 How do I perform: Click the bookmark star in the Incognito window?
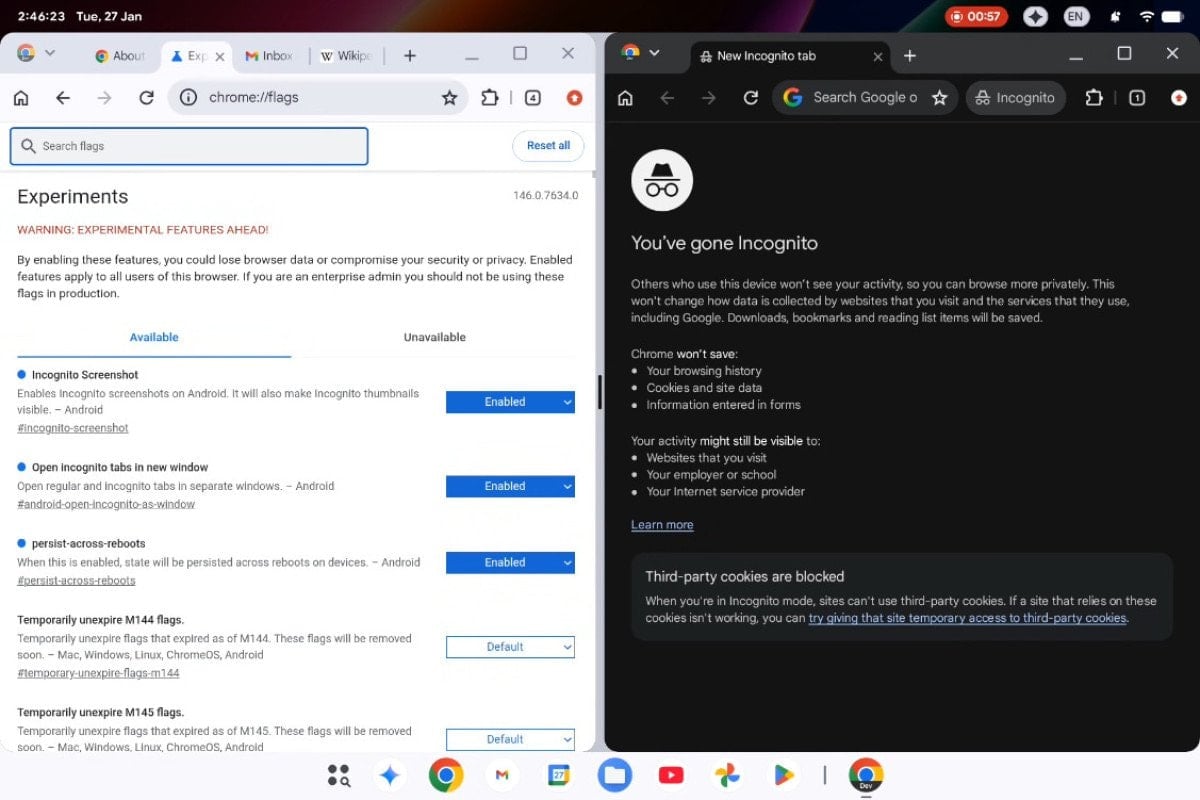pos(940,97)
